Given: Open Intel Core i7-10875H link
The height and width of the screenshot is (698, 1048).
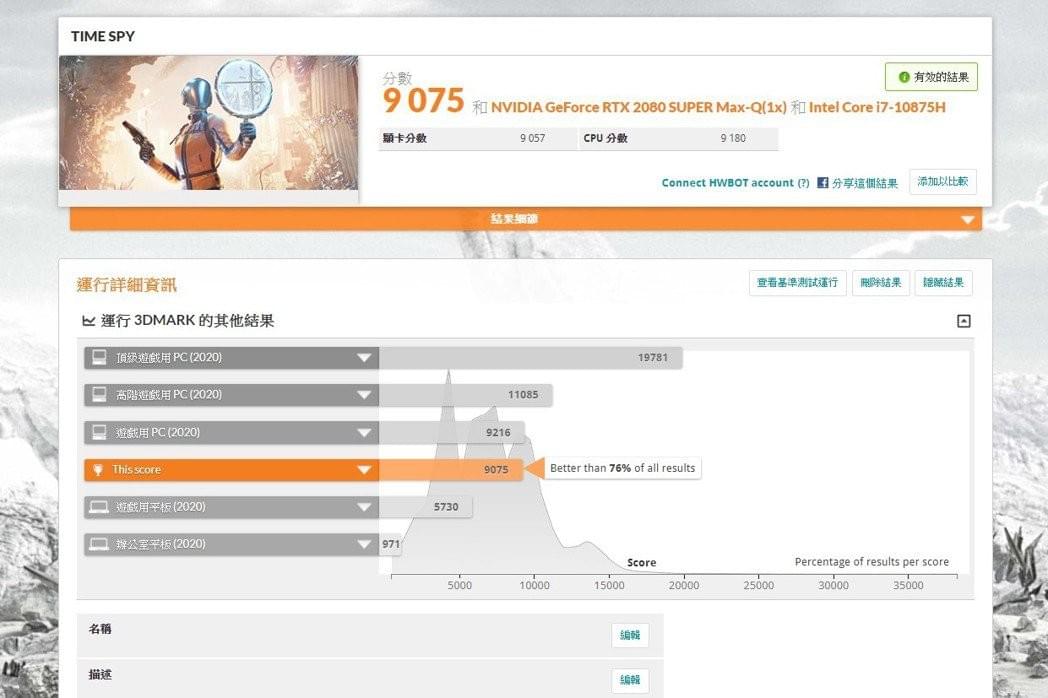Looking at the screenshot, I should 877,107.
